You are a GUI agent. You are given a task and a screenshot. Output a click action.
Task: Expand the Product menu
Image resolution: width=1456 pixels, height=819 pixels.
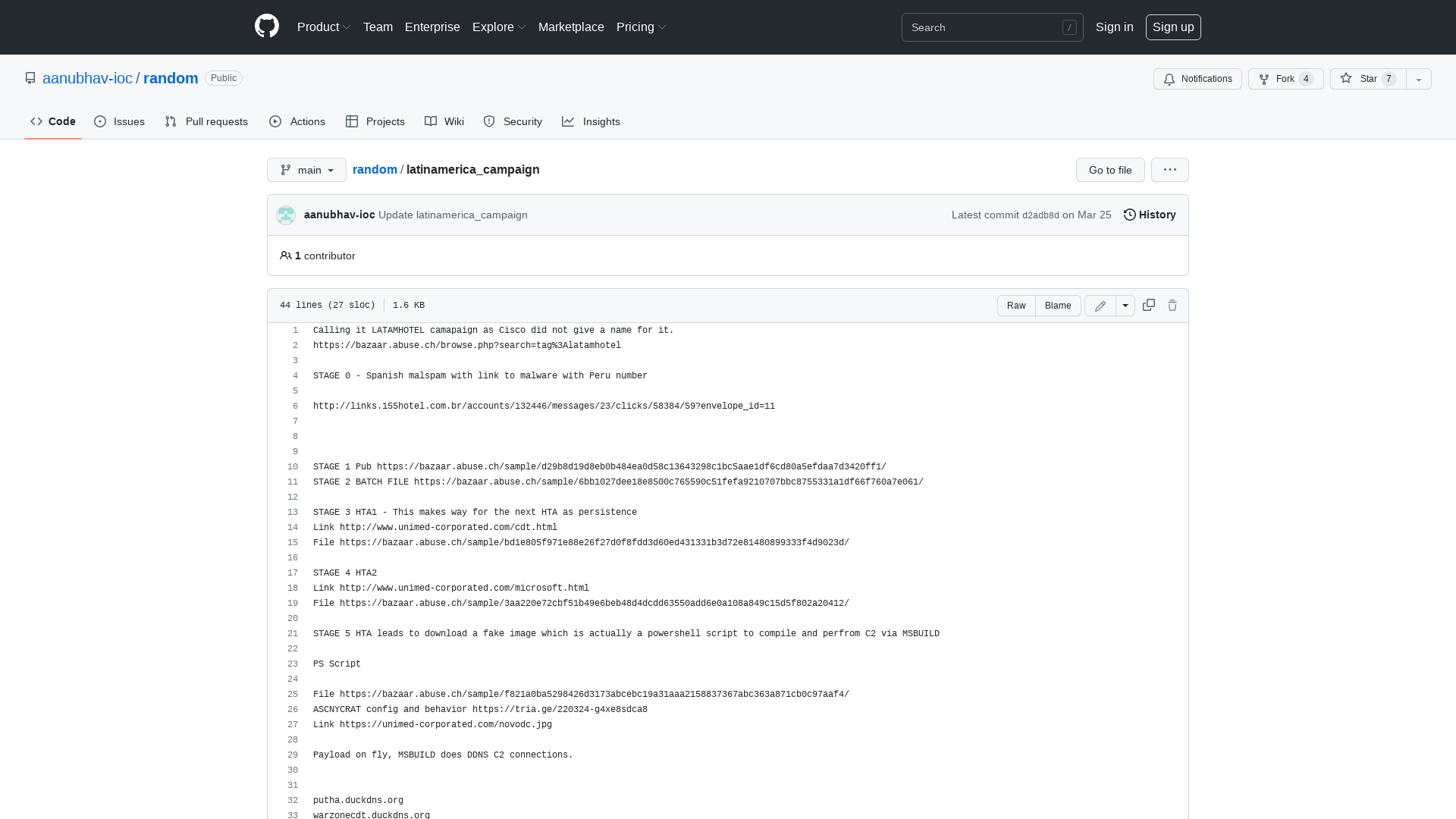324,27
